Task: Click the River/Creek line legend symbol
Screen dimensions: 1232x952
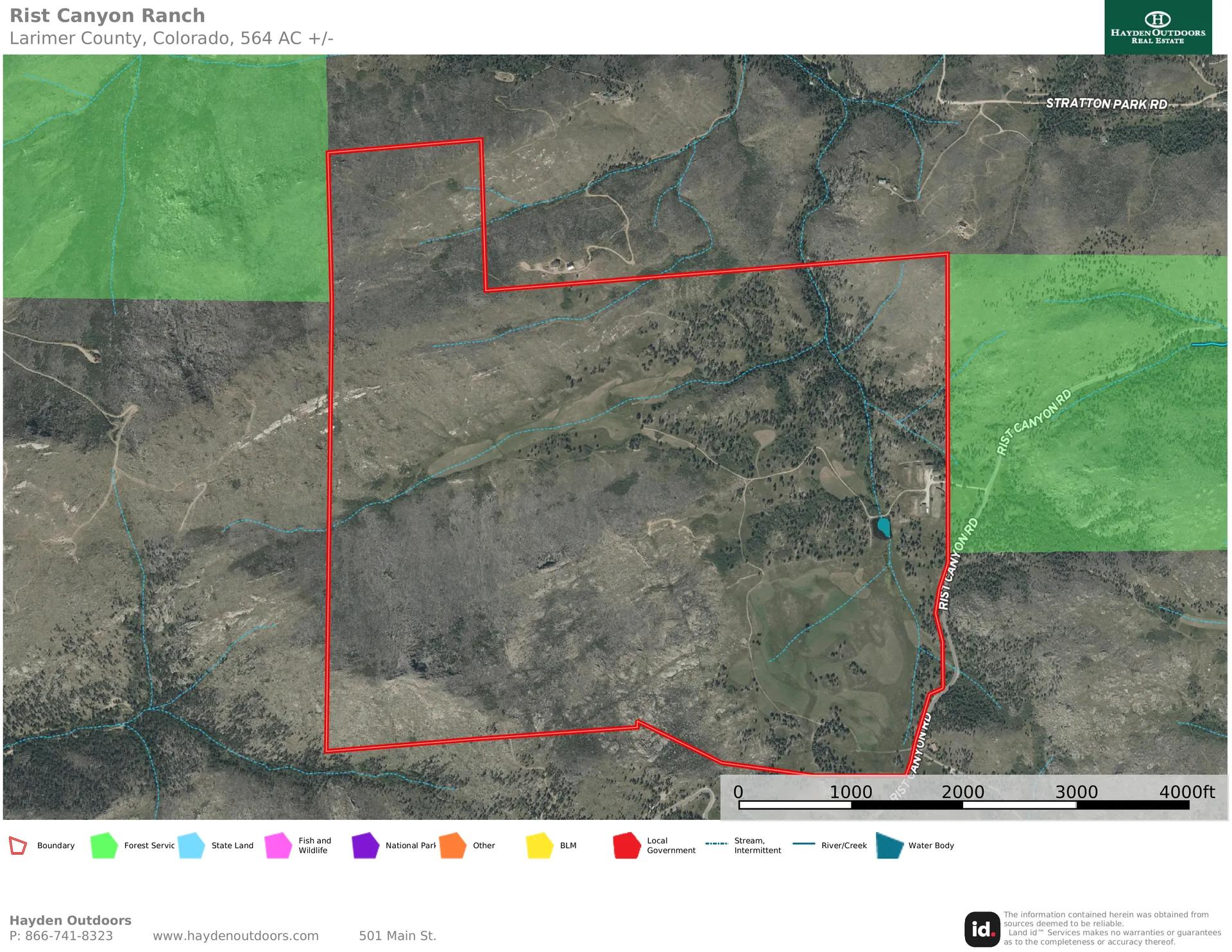Action: [804, 844]
